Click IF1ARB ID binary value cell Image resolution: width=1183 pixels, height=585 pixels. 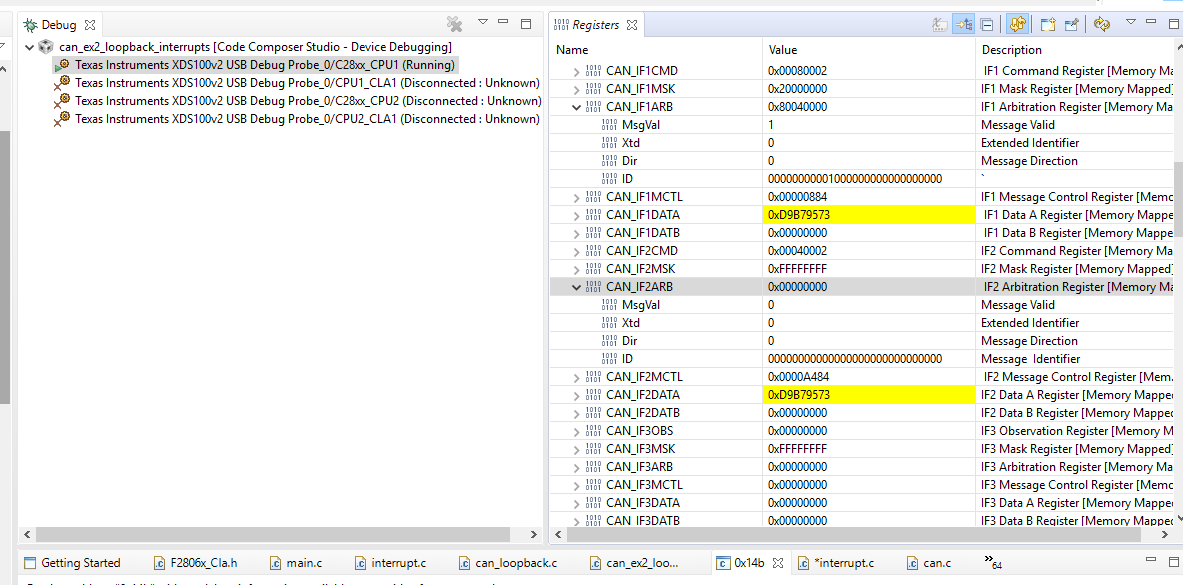pos(855,179)
